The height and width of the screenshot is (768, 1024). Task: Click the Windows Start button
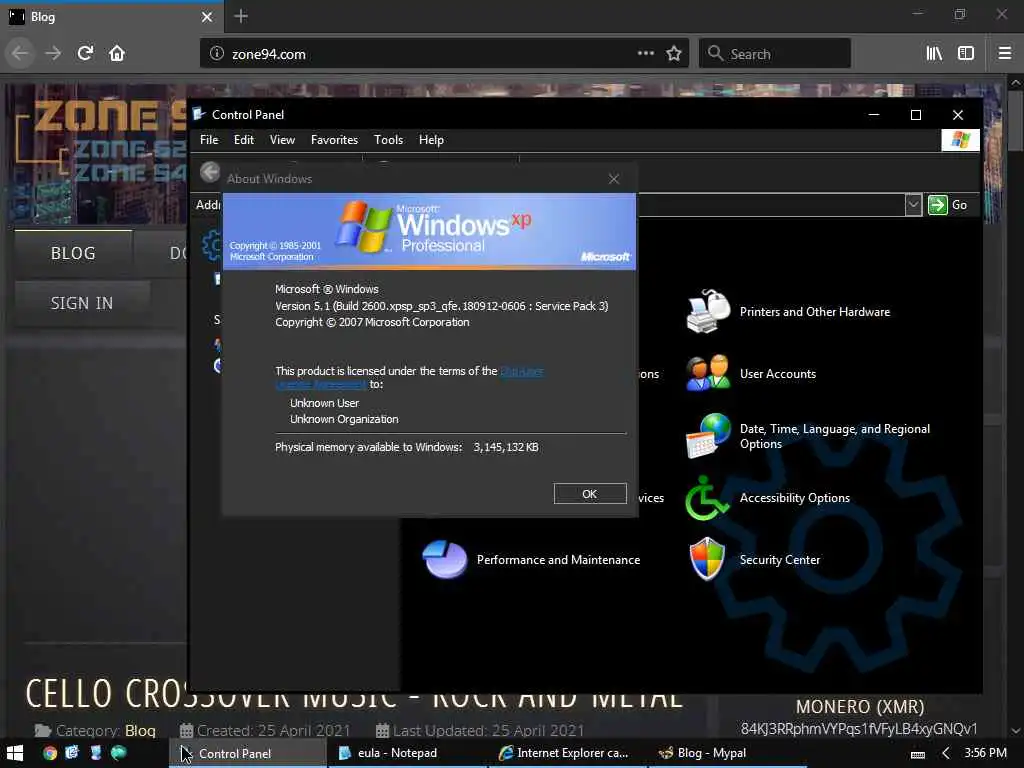tap(15, 753)
